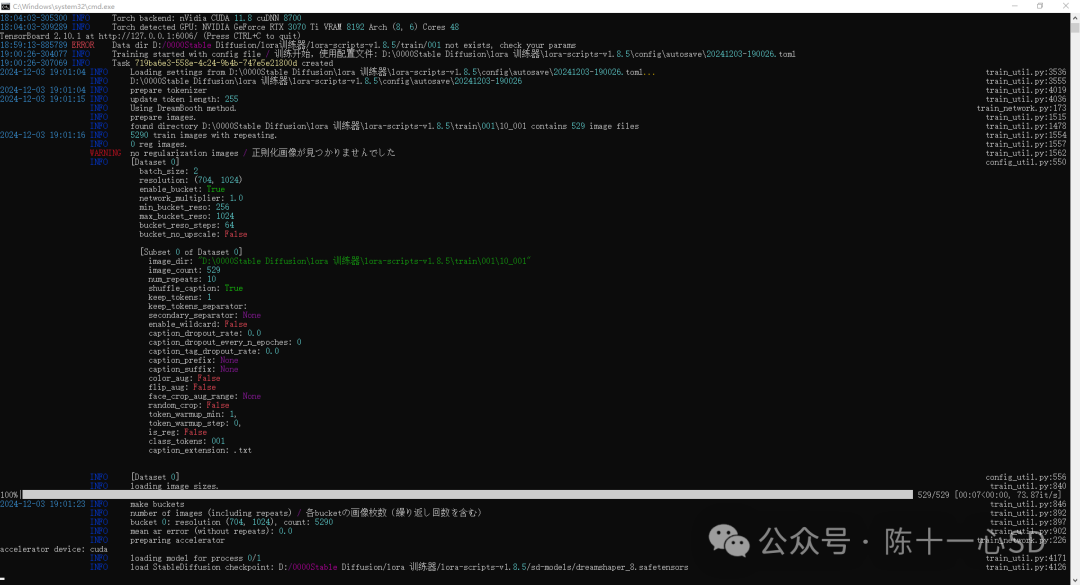Viewport: 1080px width, 585px height.
Task: Click the green image_dir path value
Action: (x=364, y=261)
